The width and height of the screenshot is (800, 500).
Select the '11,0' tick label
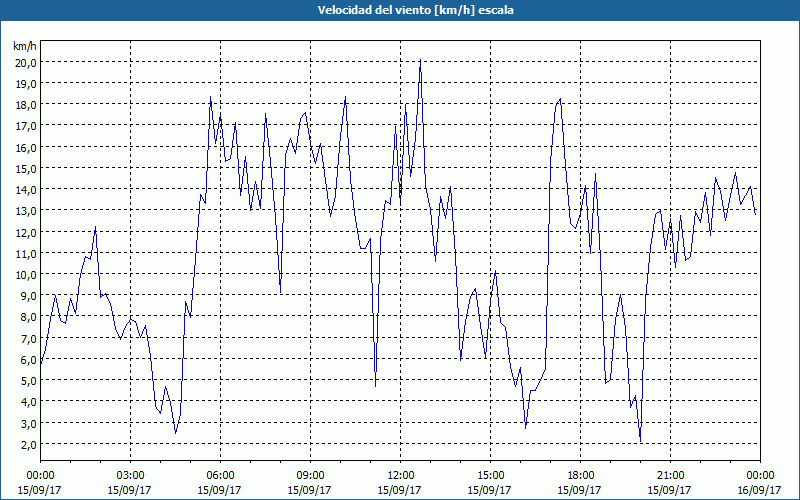point(26,254)
